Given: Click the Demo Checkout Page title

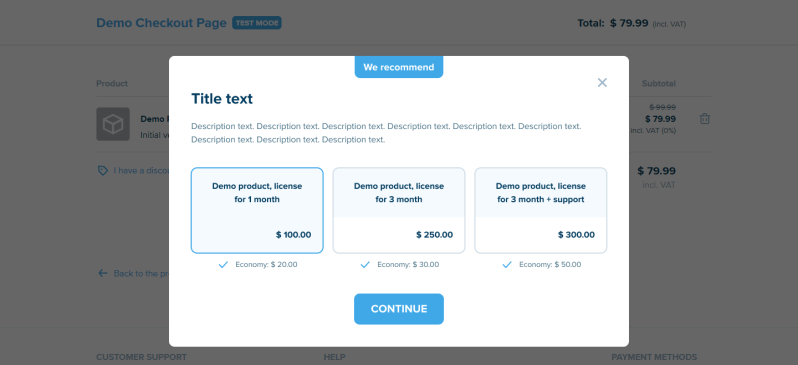Looking at the screenshot, I should point(161,23).
